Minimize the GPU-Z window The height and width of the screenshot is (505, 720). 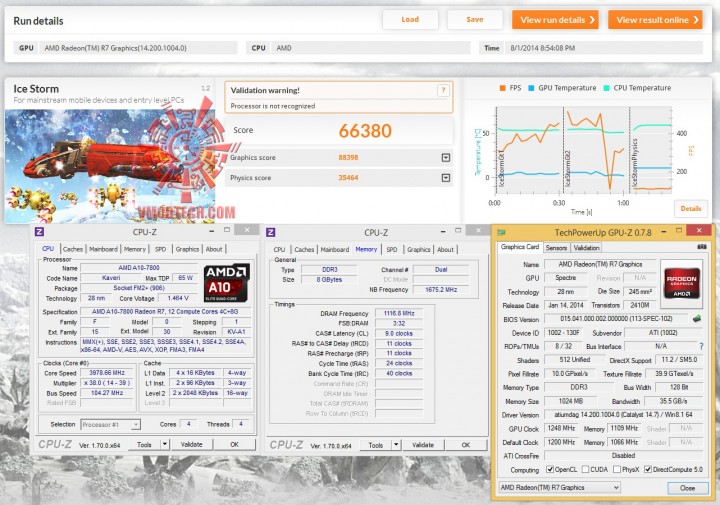pyautogui.click(x=664, y=232)
